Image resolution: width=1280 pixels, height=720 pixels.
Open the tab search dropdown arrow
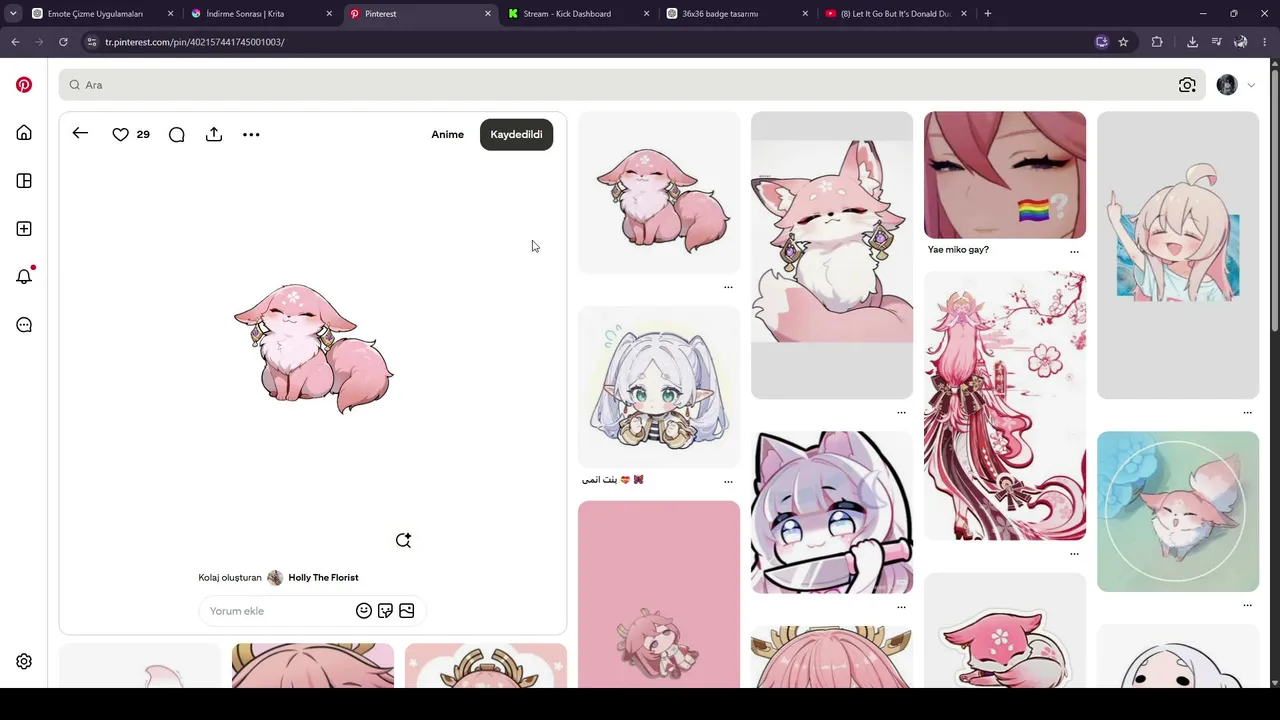[13, 14]
